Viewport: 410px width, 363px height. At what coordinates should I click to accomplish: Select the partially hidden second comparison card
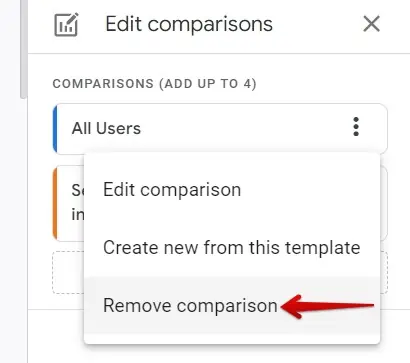[x=68, y=203]
